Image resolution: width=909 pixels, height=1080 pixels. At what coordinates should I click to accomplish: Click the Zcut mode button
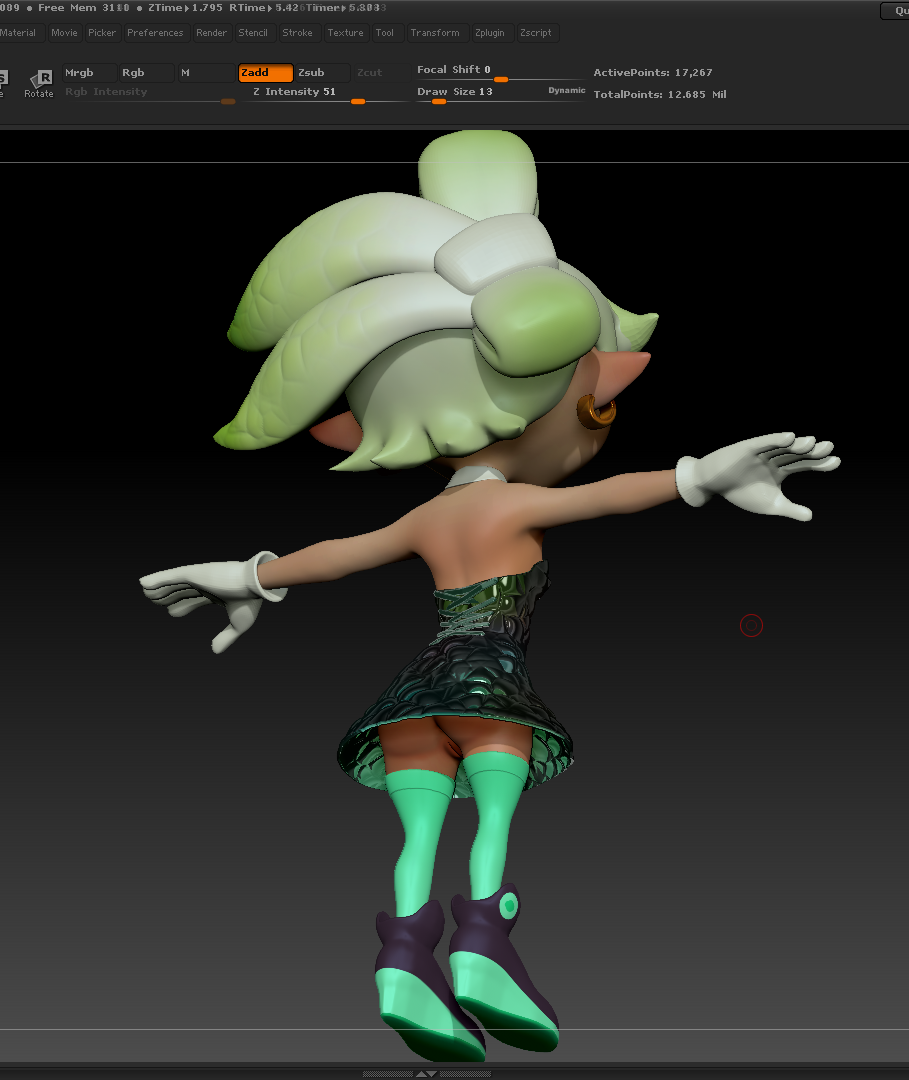(369, 73)
